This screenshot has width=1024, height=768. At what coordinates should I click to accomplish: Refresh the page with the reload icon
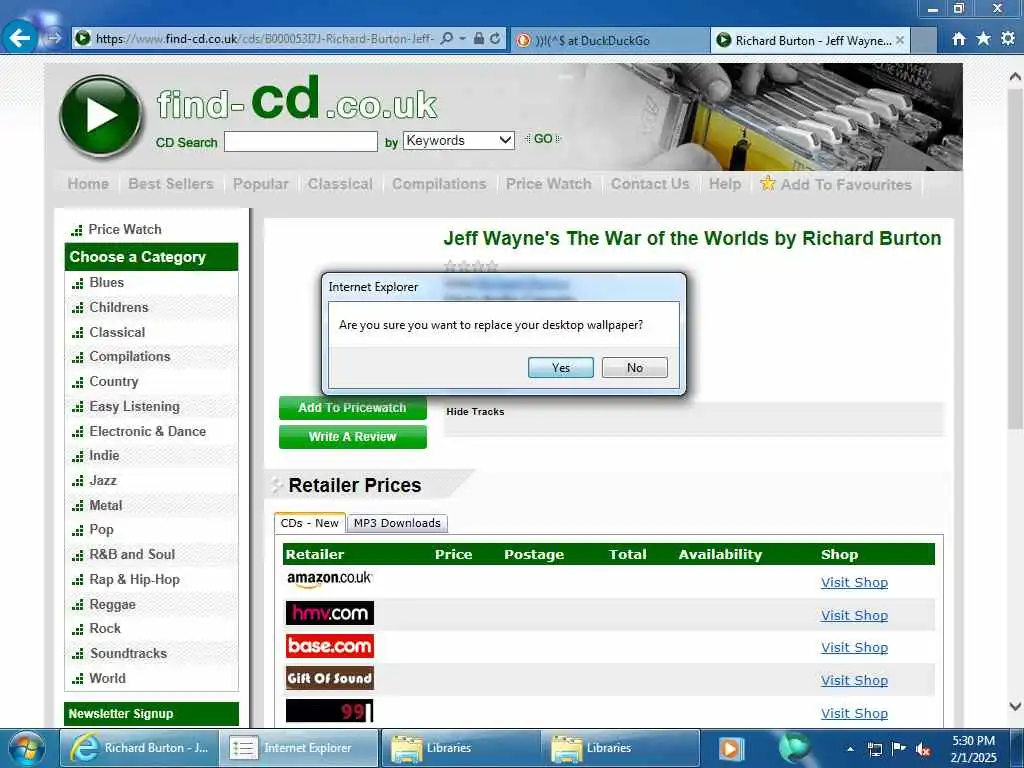495,39
